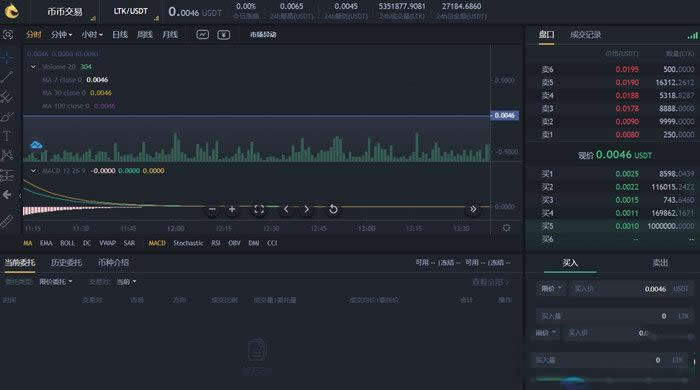Toggle fullscreen chart view icon
Viewport: 700px width, 390px height.
coord(258,209)
